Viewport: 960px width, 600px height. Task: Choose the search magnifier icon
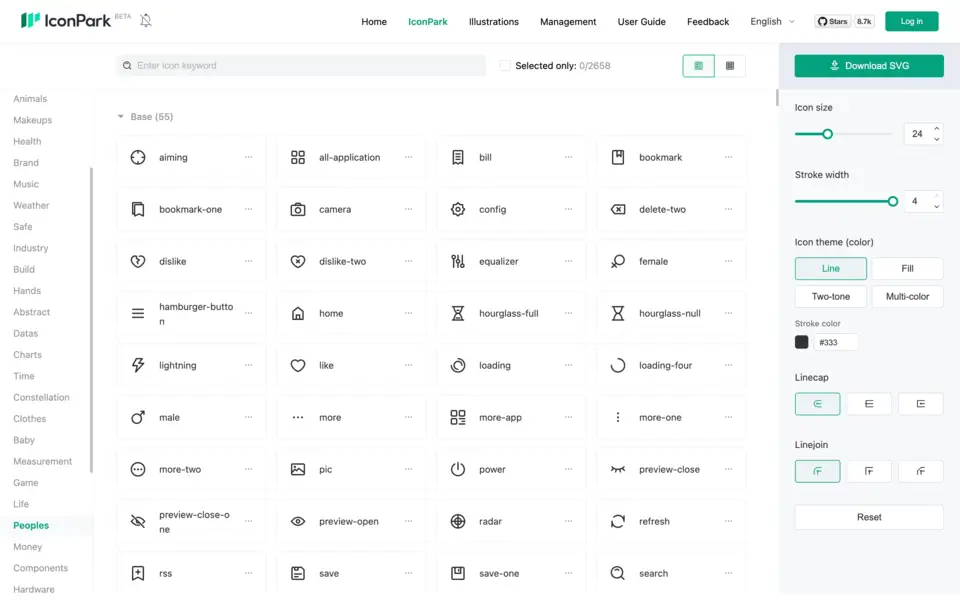tap(618, 574)
